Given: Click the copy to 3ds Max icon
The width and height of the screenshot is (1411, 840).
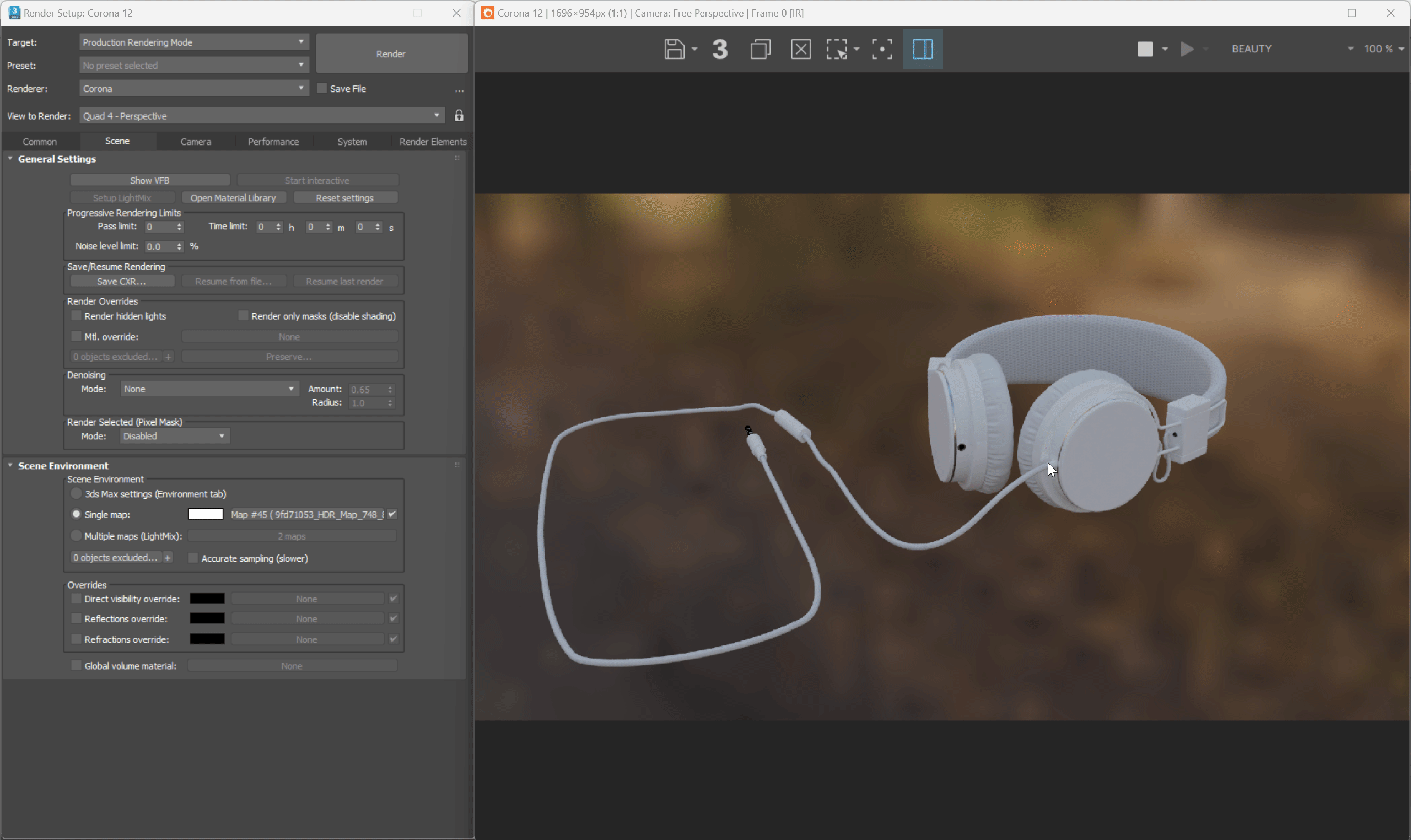Looking at the screenshot, I should click(719, 49).
